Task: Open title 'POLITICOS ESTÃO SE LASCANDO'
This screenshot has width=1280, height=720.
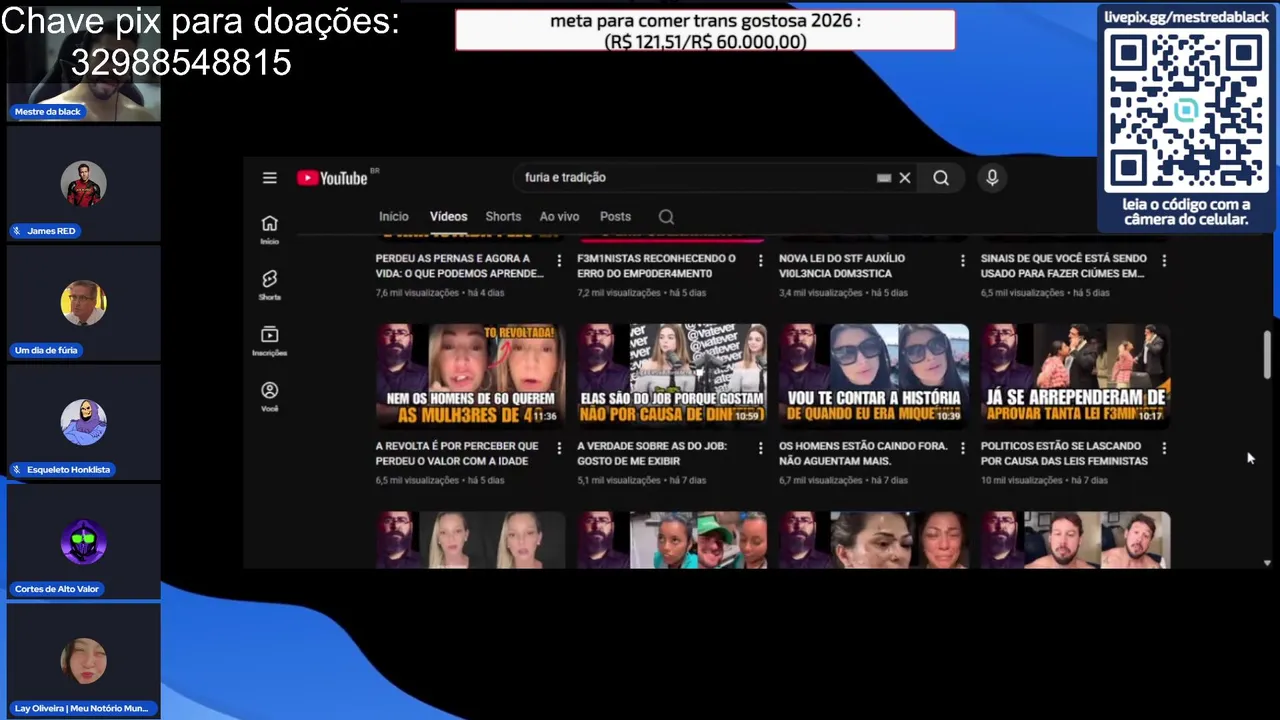Action: [1064, 453]
